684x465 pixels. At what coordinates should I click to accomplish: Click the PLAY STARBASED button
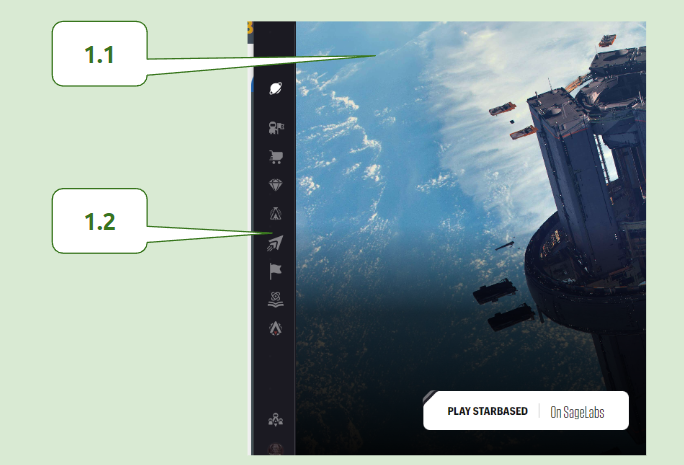coord(526,410)
